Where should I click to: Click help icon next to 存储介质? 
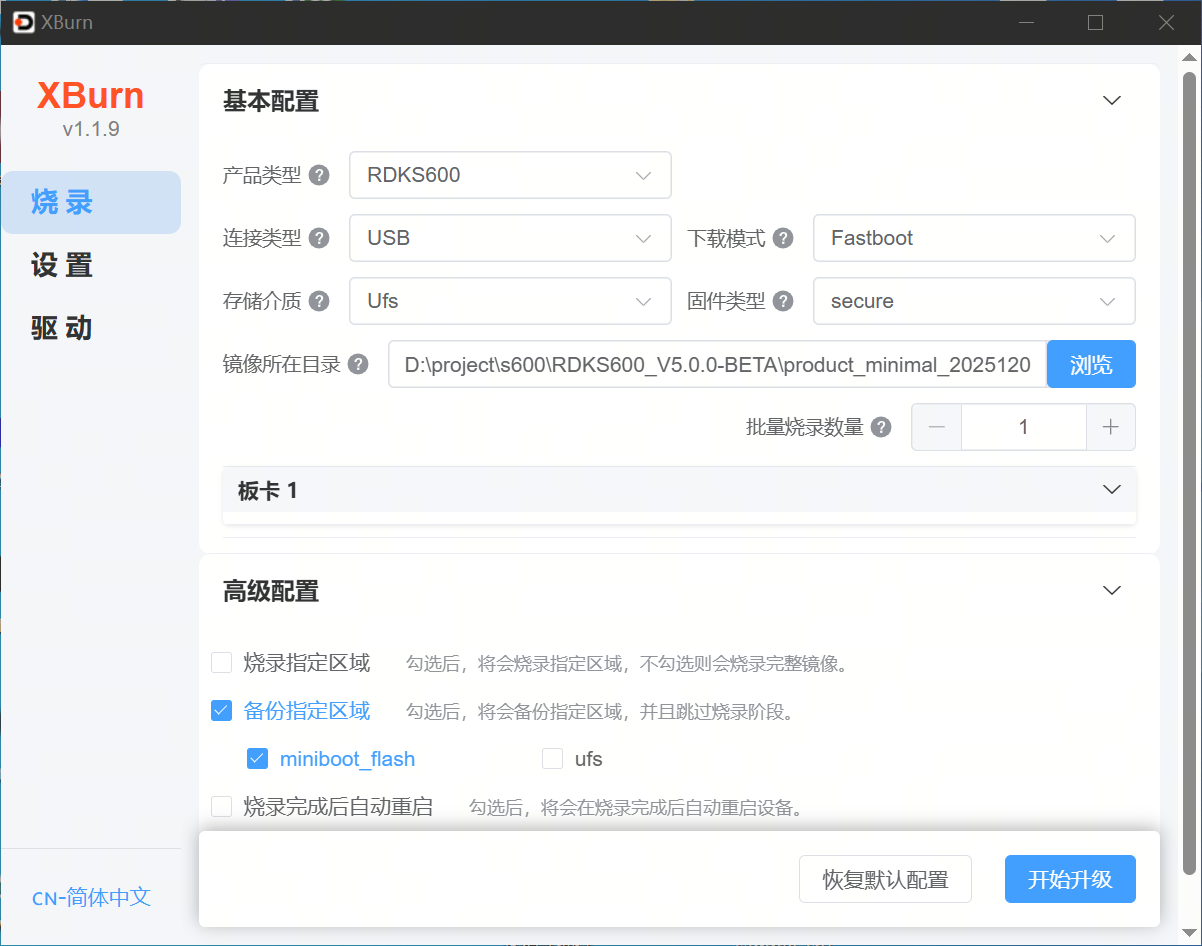[319, 301]
